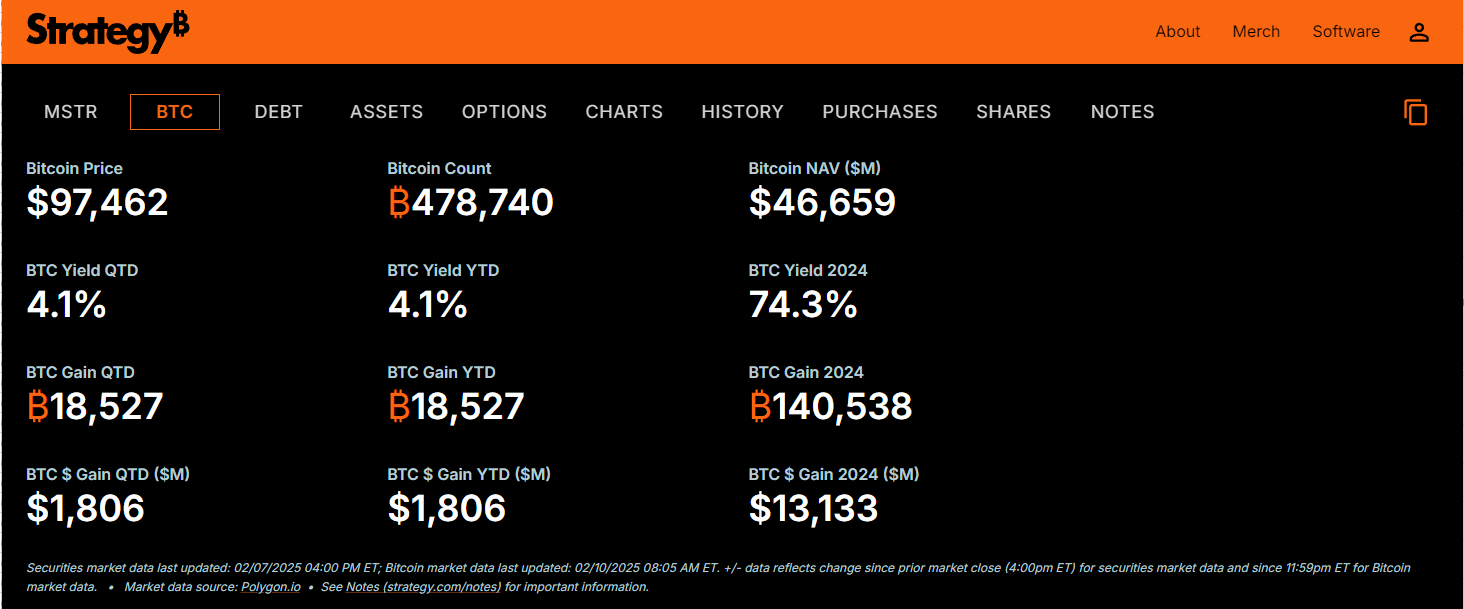Click the BTC $ Gain 2024 ($M) label
1464x609 pixels.
834,474
